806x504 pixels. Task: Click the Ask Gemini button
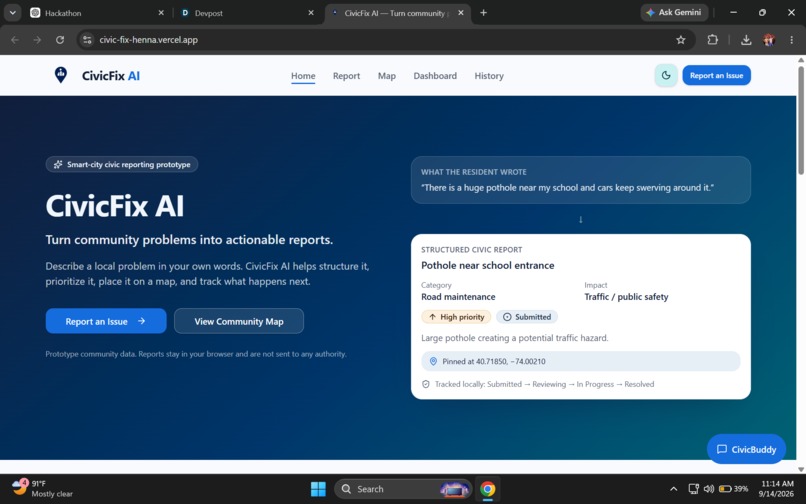click(x=673, y=12)
